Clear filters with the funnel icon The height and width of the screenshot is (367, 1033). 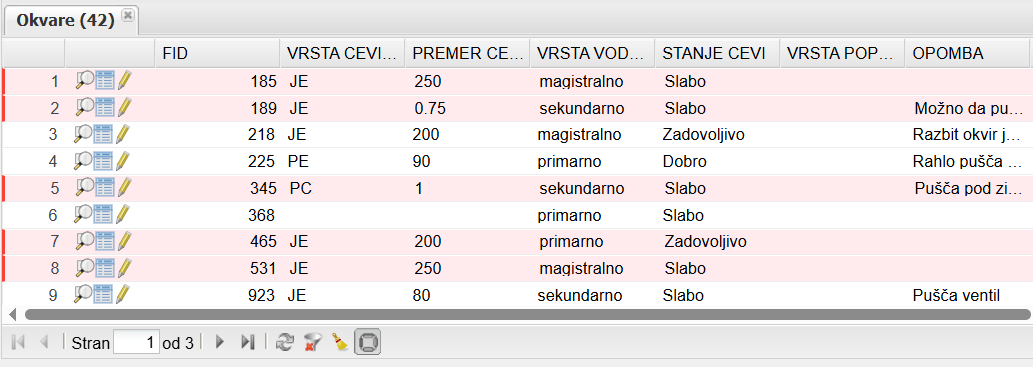pyautogui.click(x=312, y=342)
